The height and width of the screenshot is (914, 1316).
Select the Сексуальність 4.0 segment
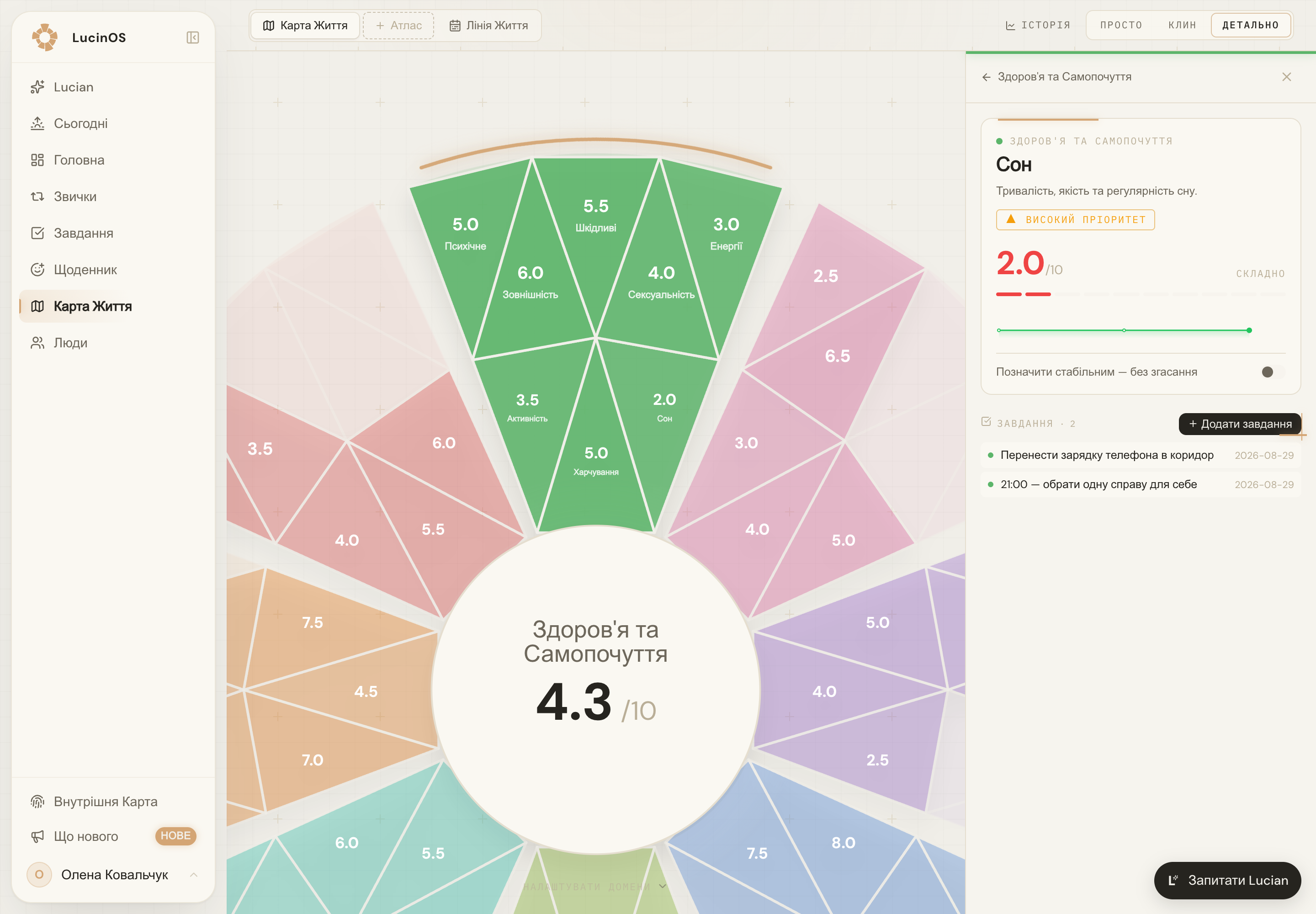pos(661,282)
